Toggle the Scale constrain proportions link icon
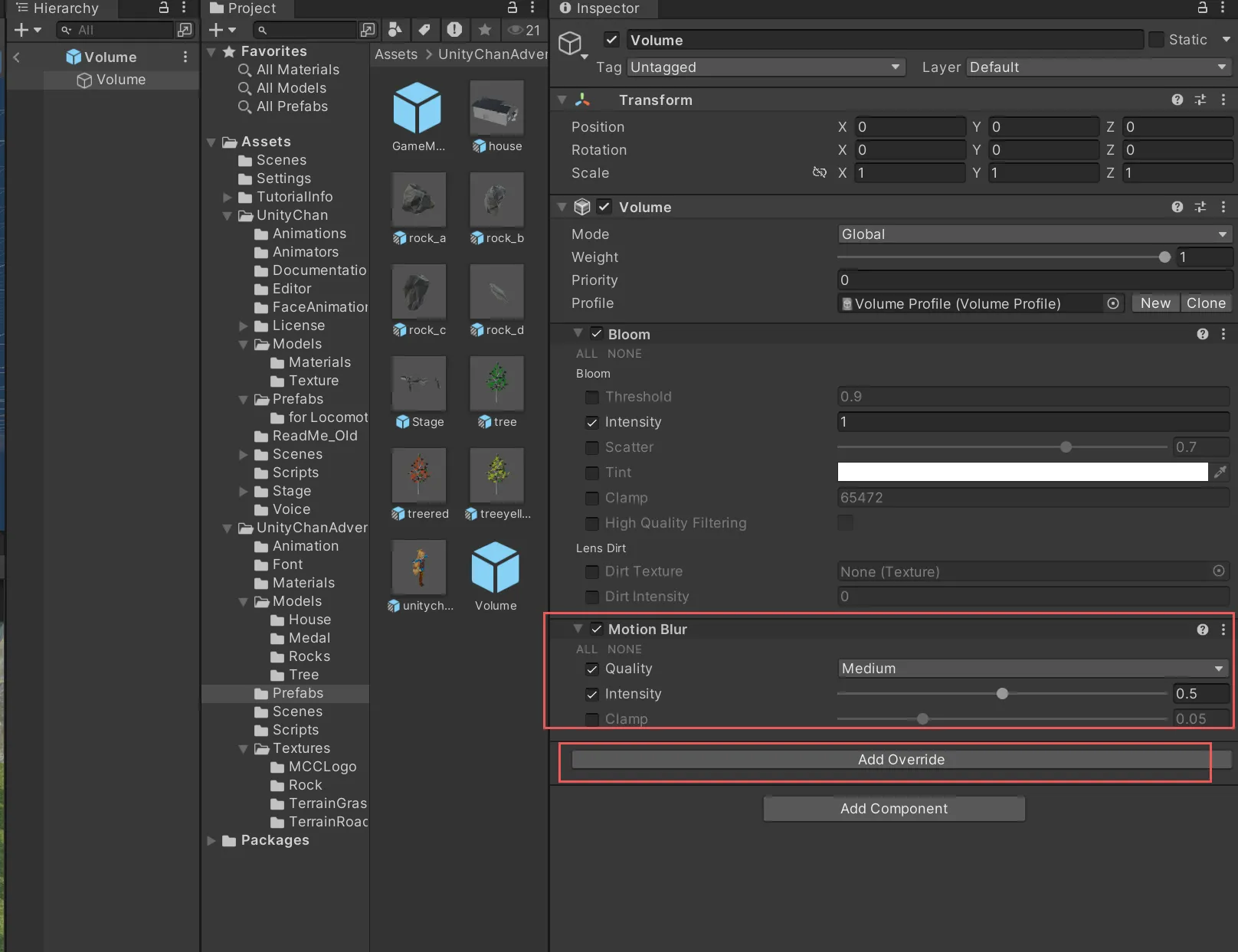 click(819, 173)
